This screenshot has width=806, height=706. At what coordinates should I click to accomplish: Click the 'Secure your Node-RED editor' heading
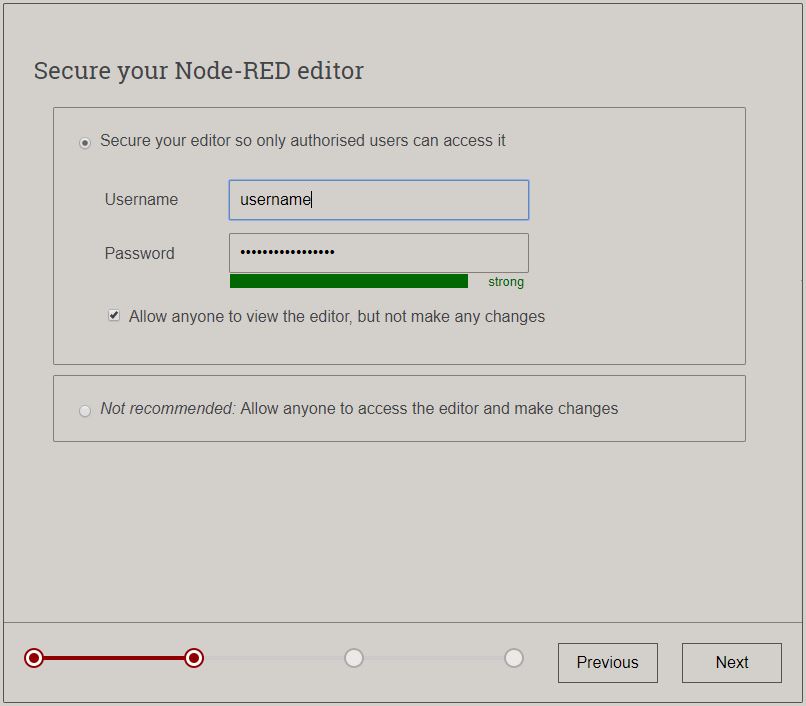(198, 71)
